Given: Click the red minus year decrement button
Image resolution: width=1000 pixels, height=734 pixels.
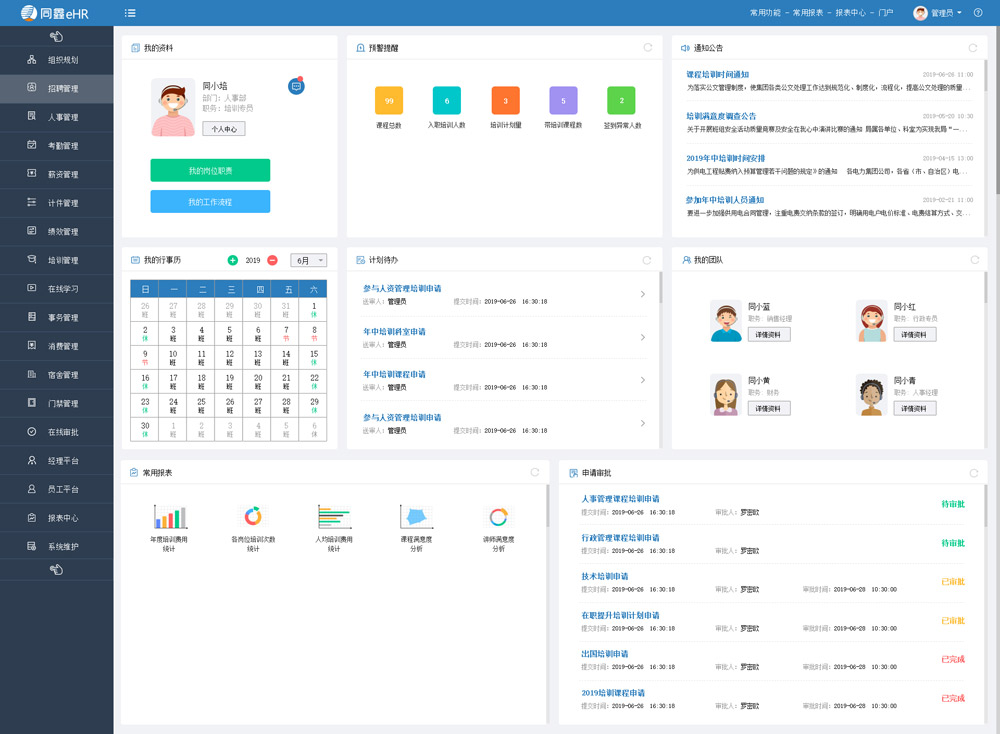Looking at the screenshot, I should (272, 260).
